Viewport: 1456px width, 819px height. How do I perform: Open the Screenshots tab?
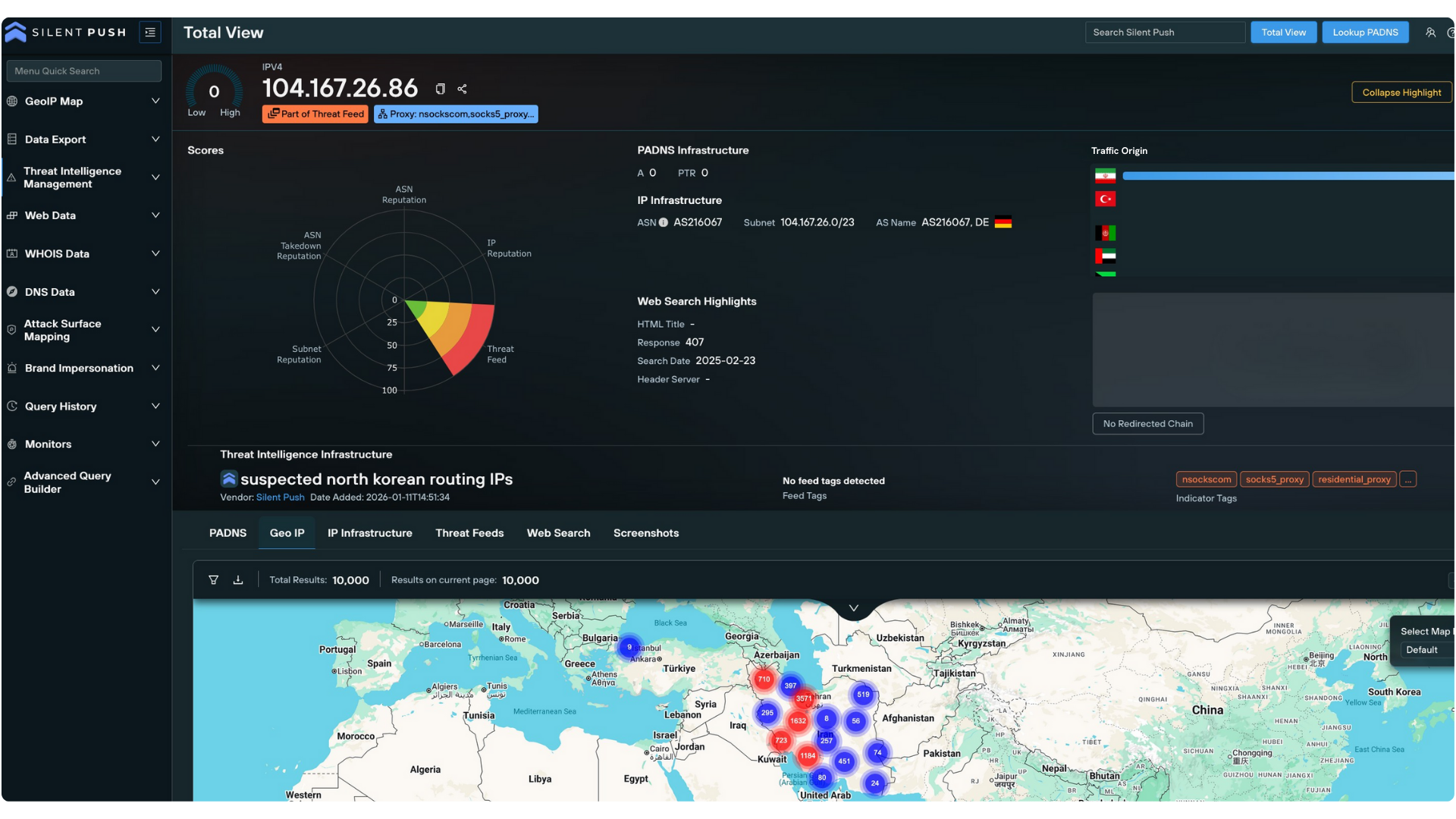click(x=646, y=533)
